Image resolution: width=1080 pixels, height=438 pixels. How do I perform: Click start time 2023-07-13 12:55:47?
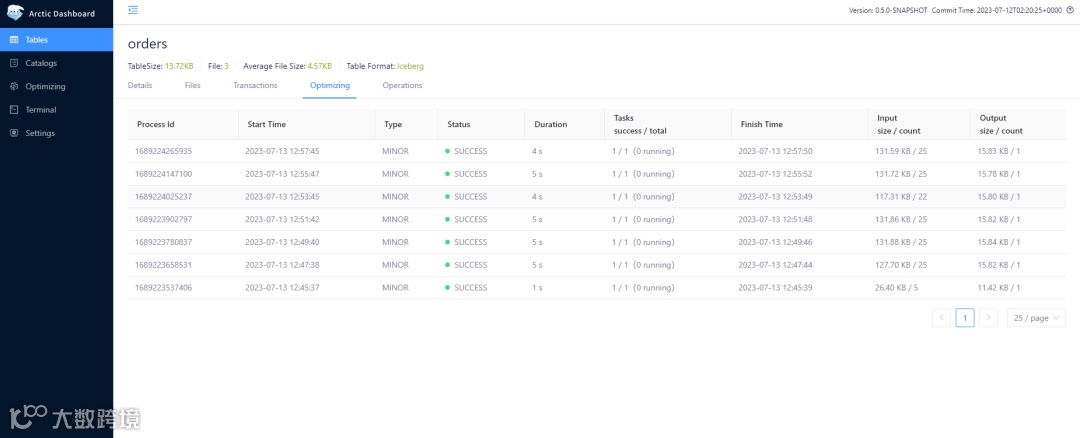click(x=282, y=174)
